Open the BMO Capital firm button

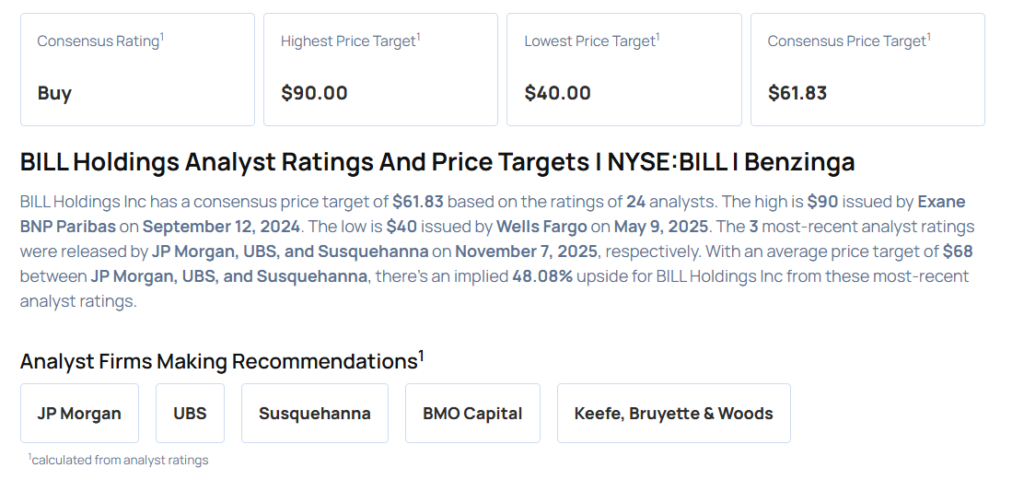pos(472,413)
